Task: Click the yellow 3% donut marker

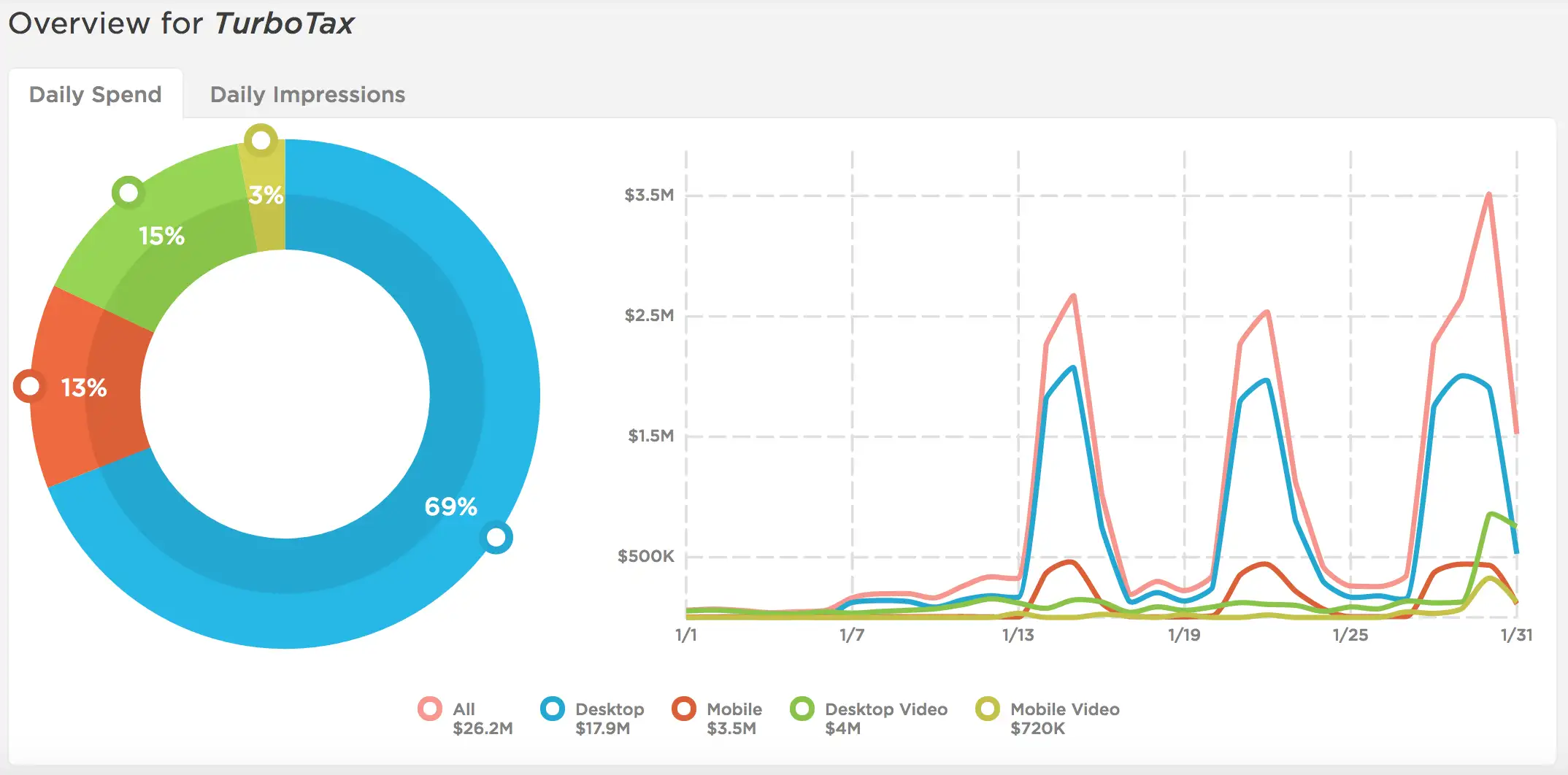Action: click(x=261, y=140)
